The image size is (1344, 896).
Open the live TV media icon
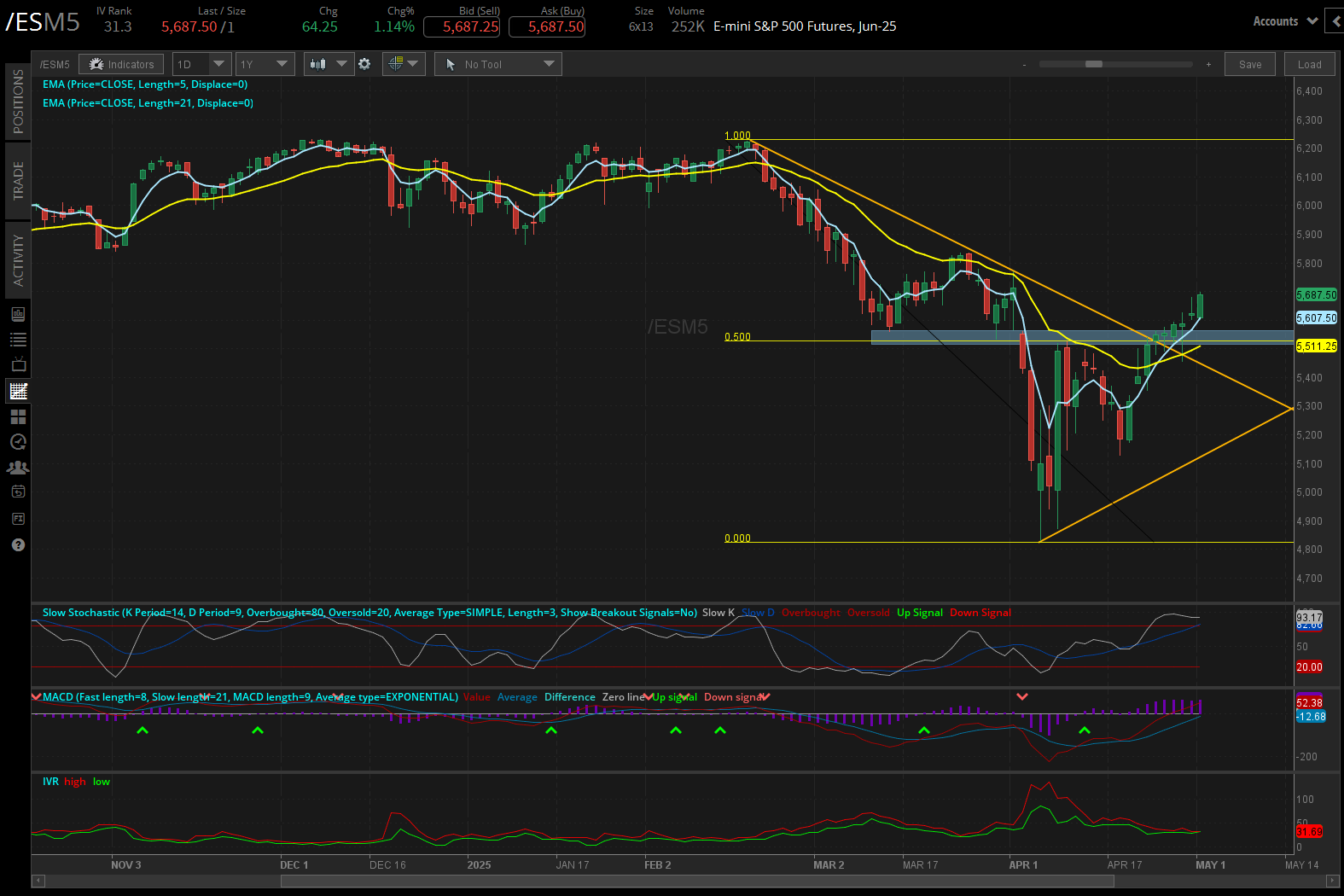tap(18, 365)
